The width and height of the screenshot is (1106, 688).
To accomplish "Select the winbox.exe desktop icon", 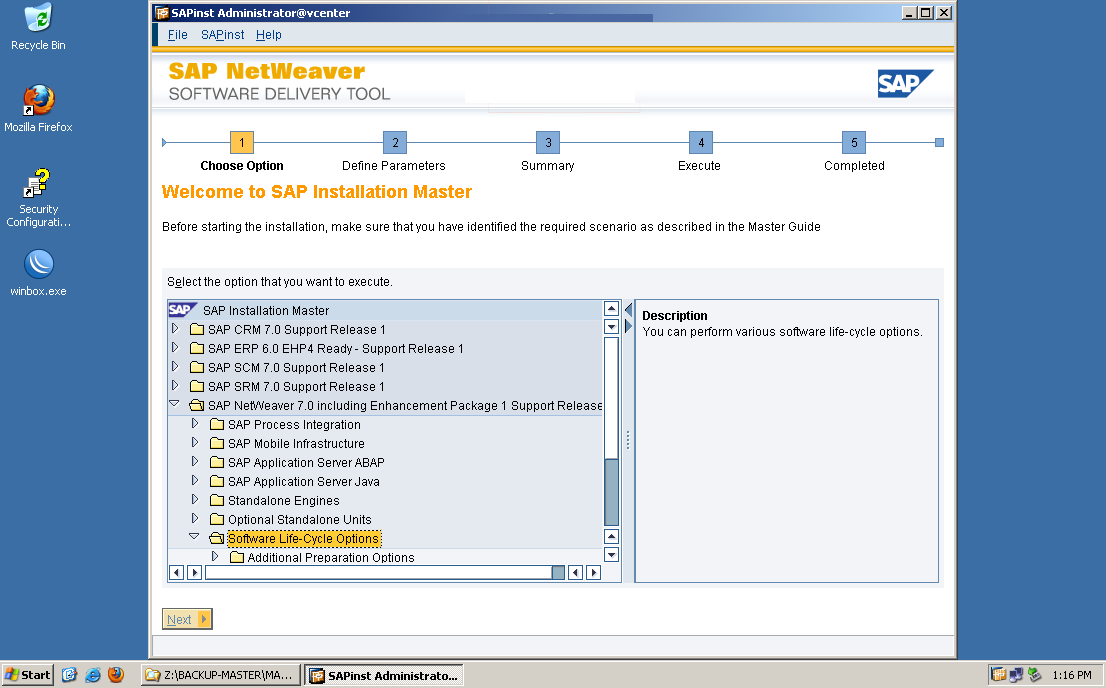I will pos(38,272).
